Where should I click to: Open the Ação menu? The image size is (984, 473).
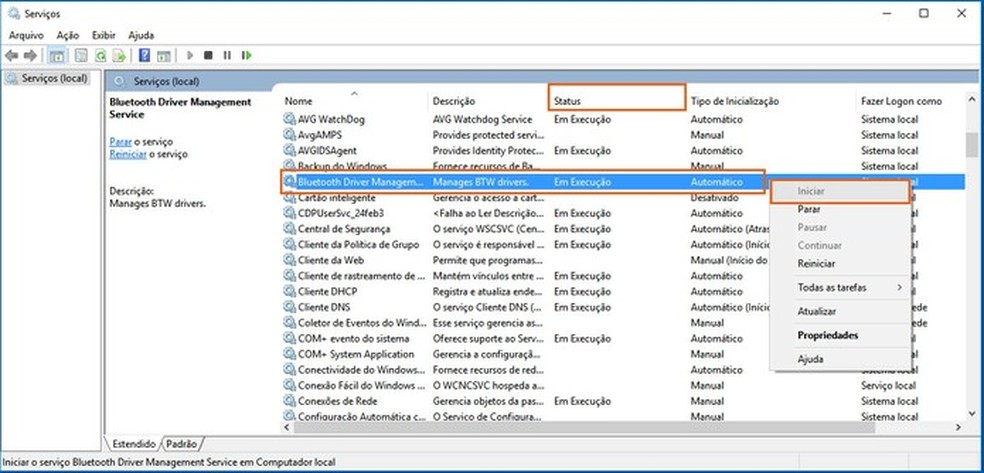(x=67, y=35)
